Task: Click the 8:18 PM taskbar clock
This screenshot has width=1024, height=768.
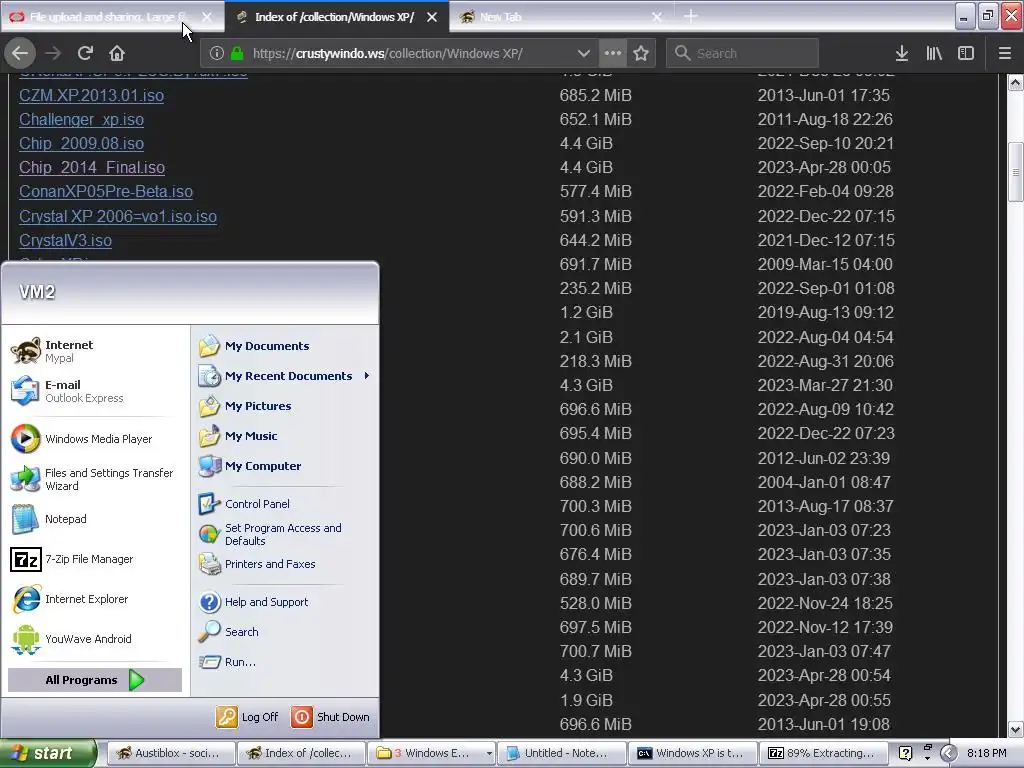Action: point(987,753)
